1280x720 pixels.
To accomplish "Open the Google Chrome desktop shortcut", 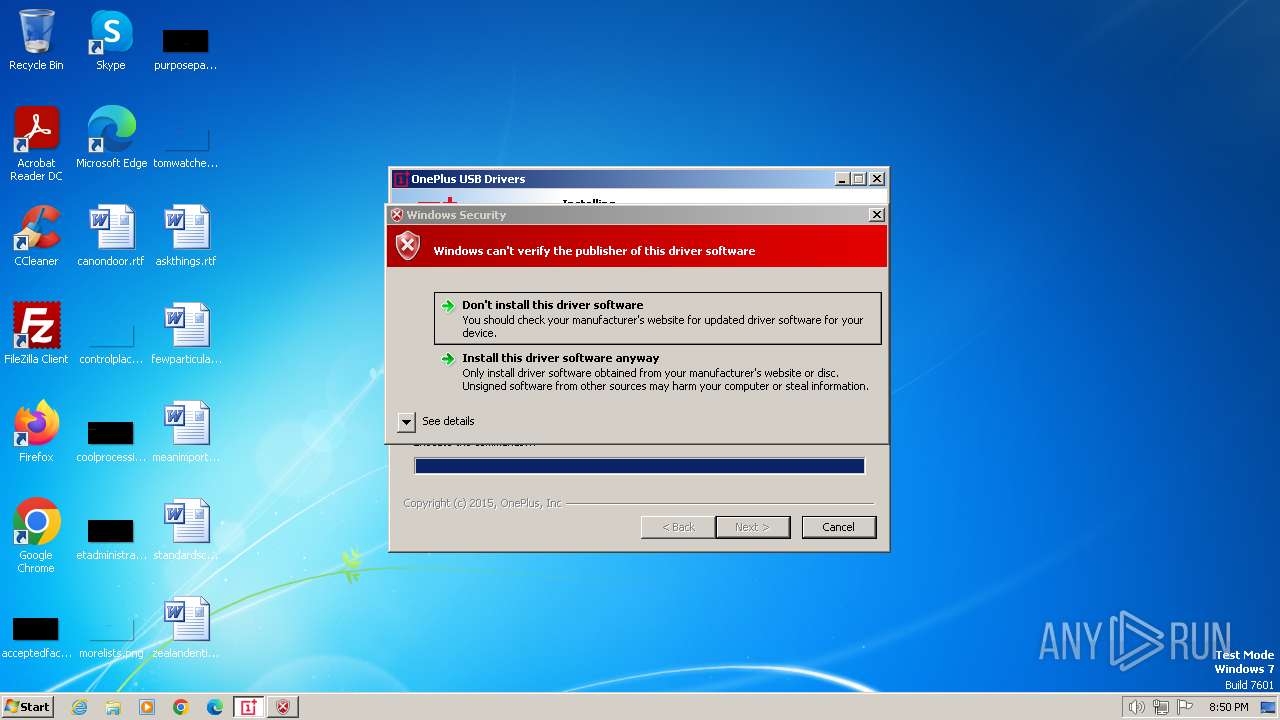I will 36,536.
